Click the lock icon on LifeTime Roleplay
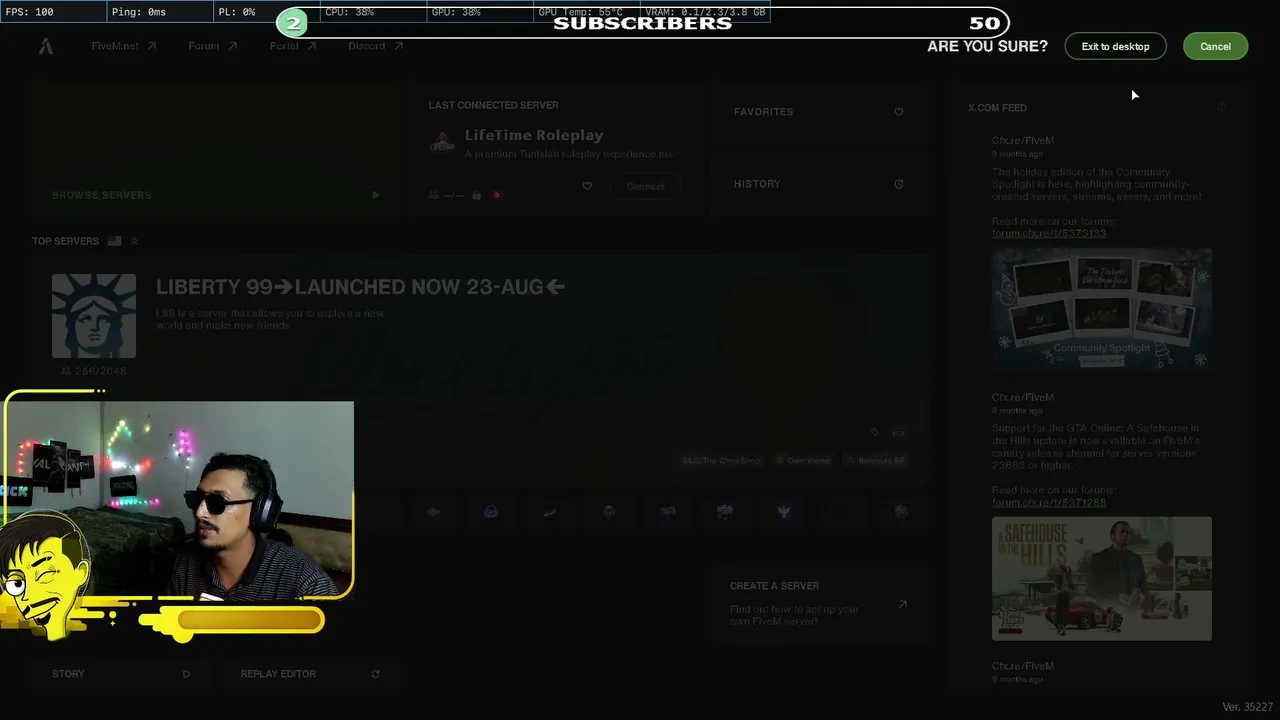Screen dimensions: 1280x720 tap(476, 195)
